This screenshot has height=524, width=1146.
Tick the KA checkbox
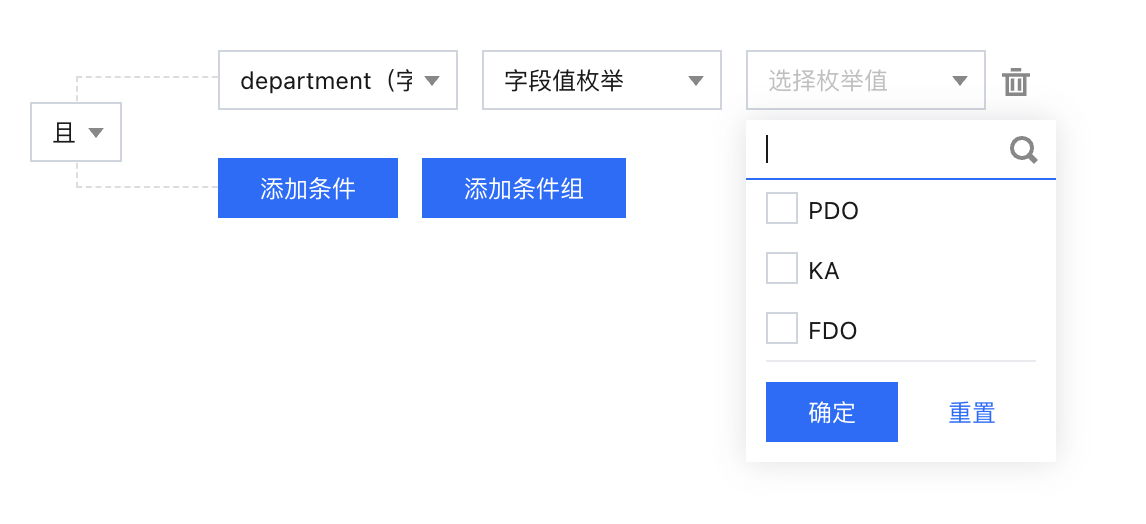coord(781,268)
